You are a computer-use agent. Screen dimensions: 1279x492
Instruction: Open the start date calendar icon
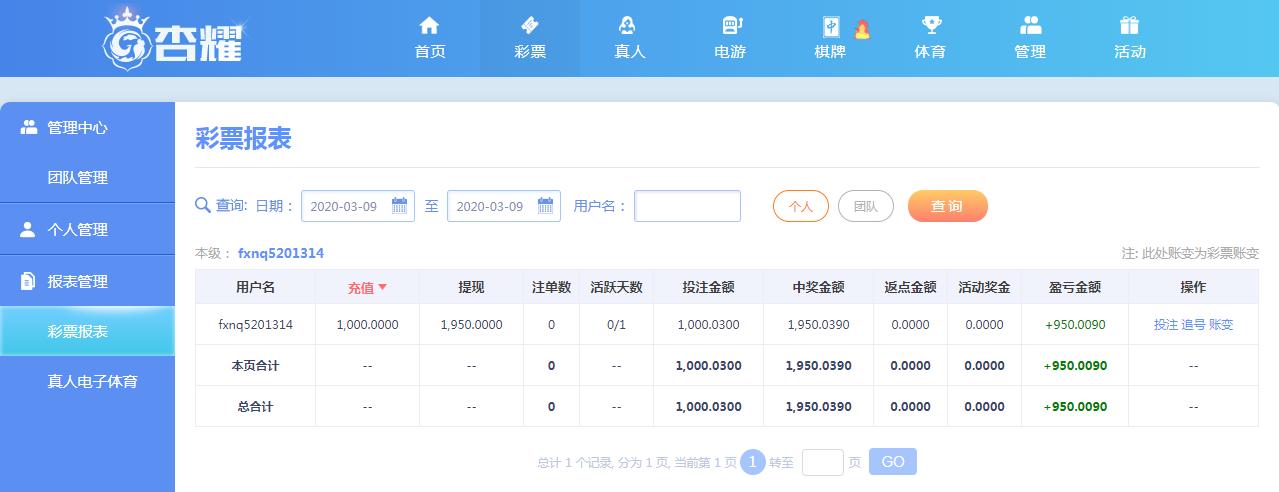[399, 206]
